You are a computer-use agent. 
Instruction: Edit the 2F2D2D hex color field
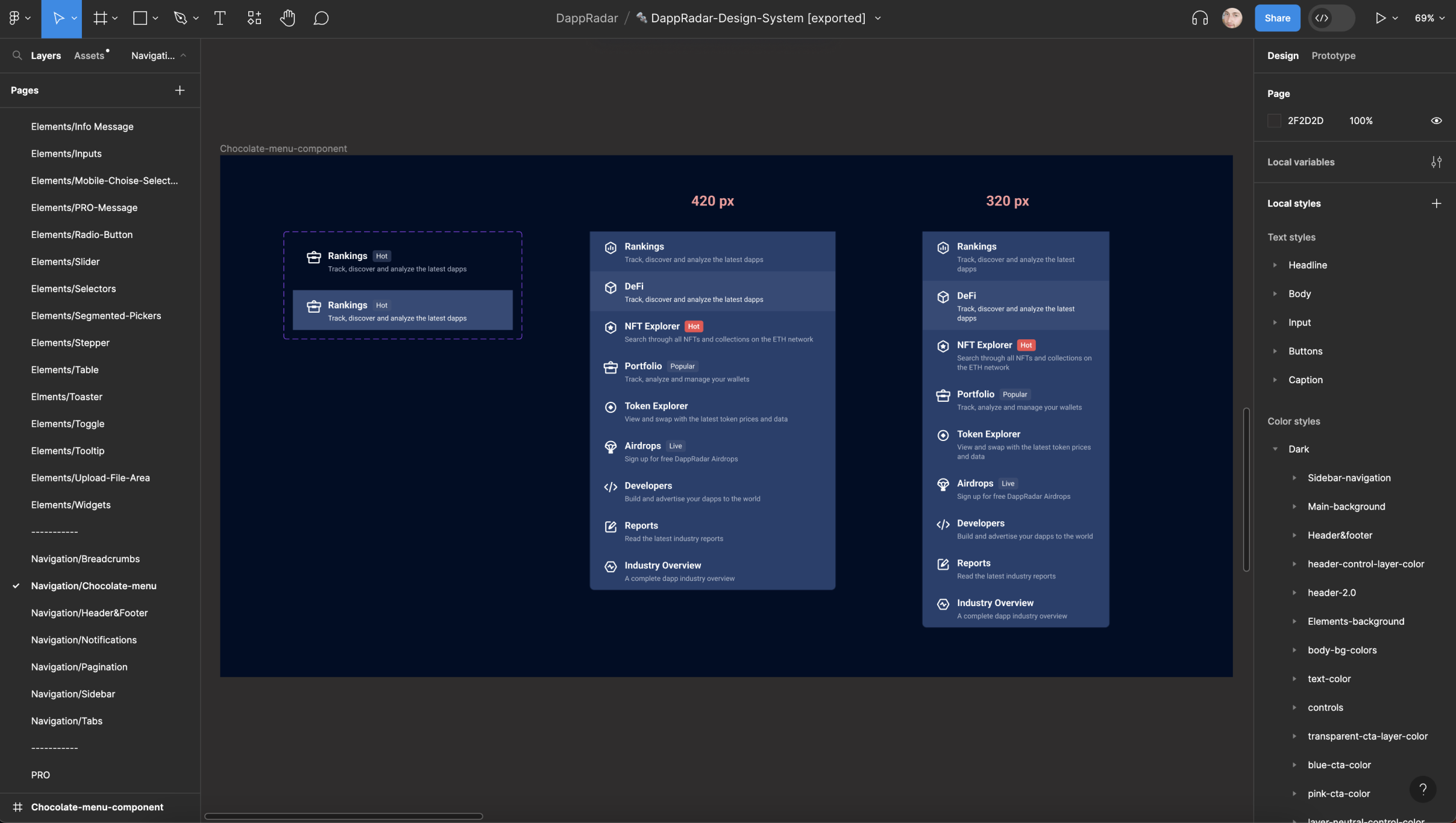[x=1305, y=120]
